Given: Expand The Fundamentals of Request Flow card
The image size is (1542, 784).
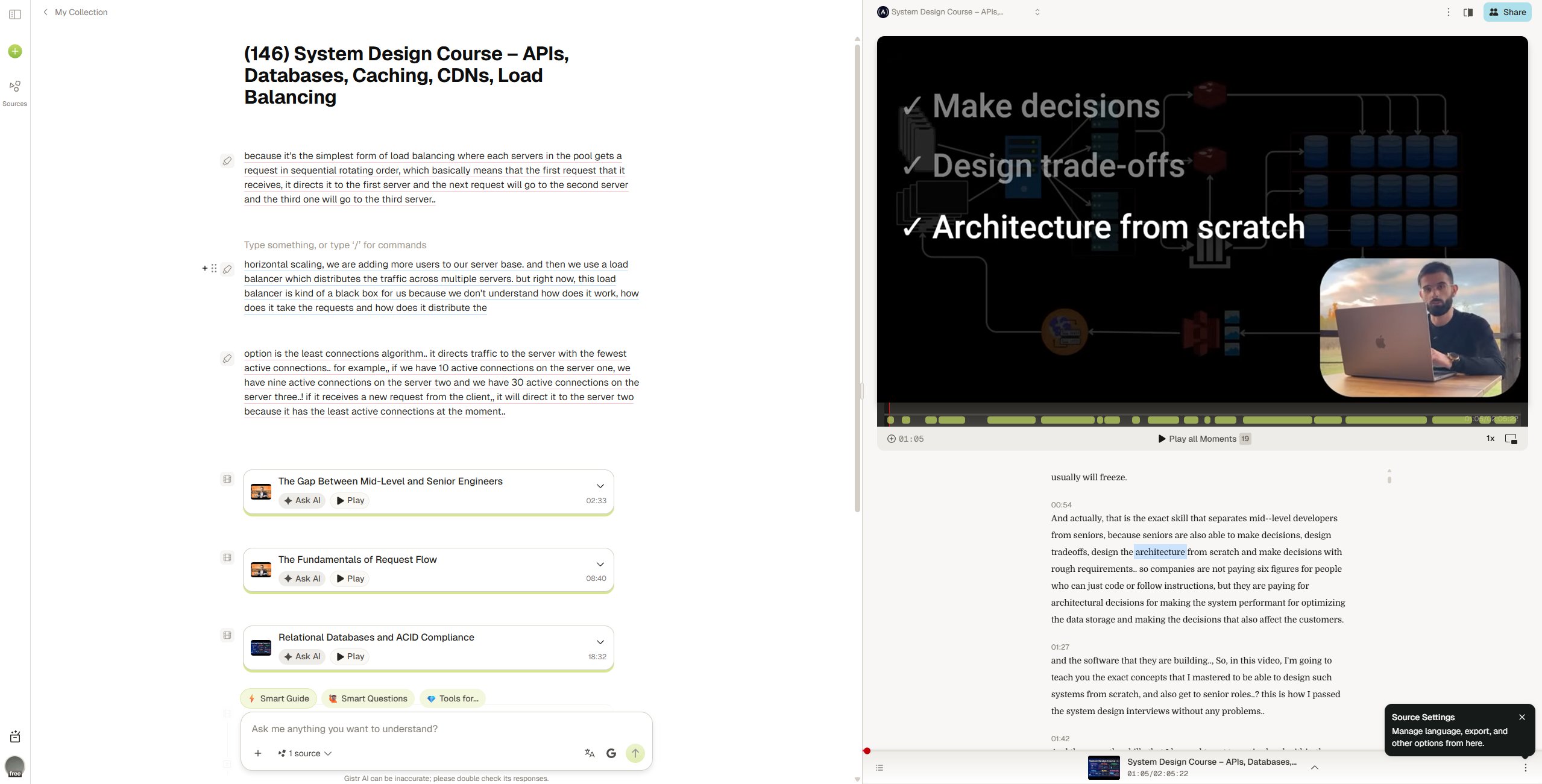Looking at the screenshot, I should point(600,564).
